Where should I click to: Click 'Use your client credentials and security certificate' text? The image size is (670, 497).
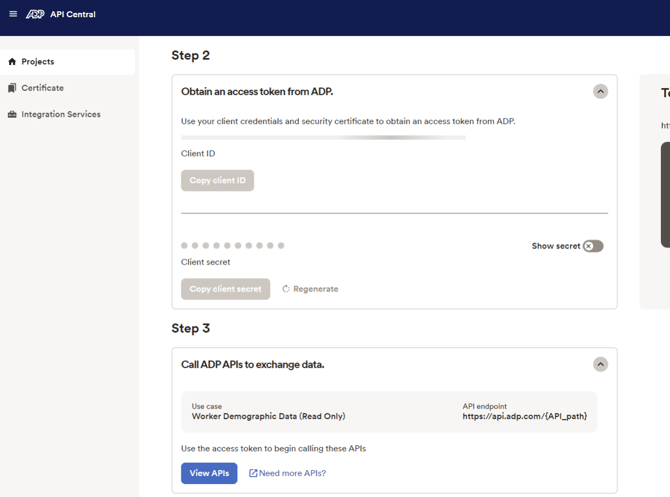click(x=348, y=121)
